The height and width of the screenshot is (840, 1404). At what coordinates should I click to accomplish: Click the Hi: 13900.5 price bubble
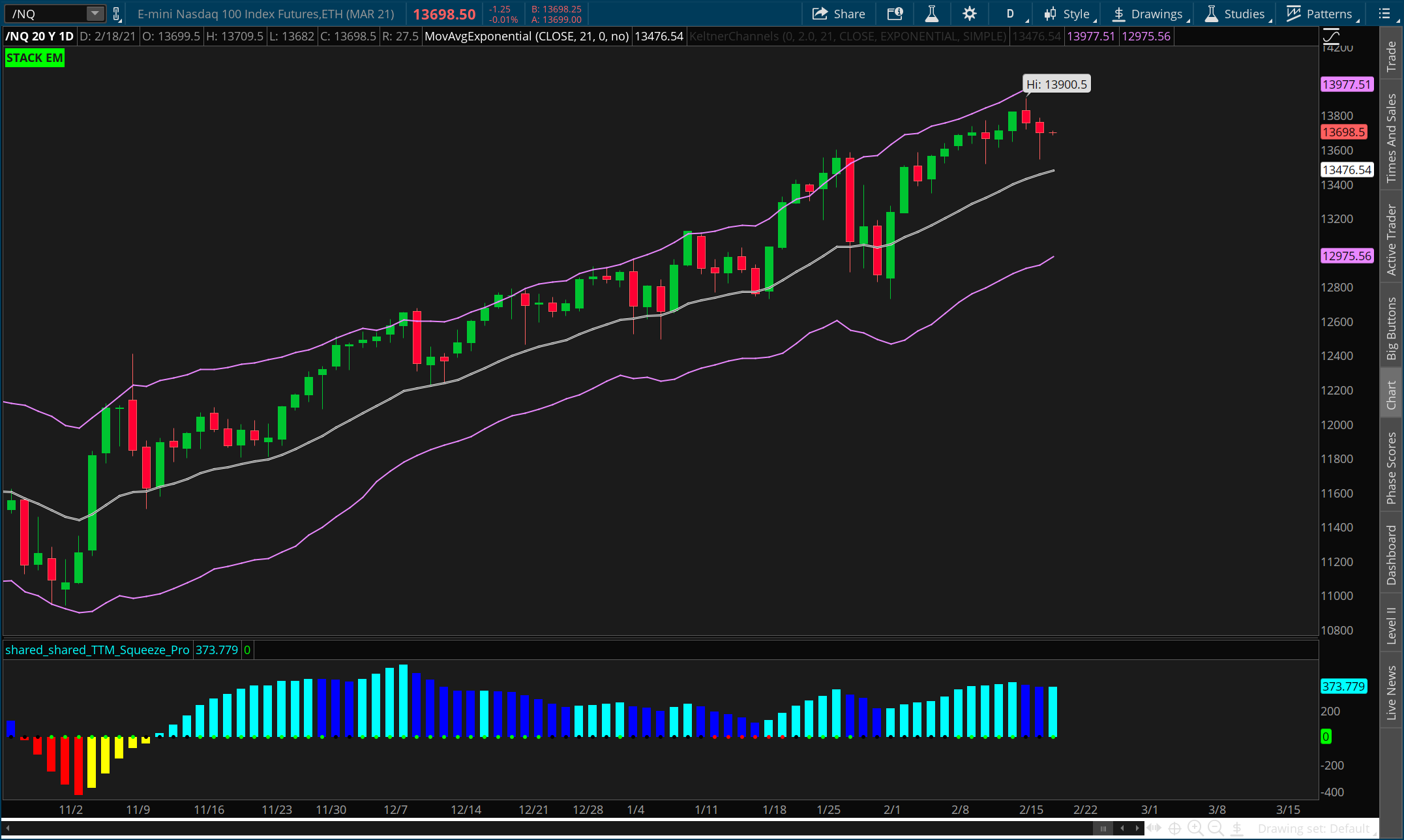pyautogui.click(x=1056, y=84)
